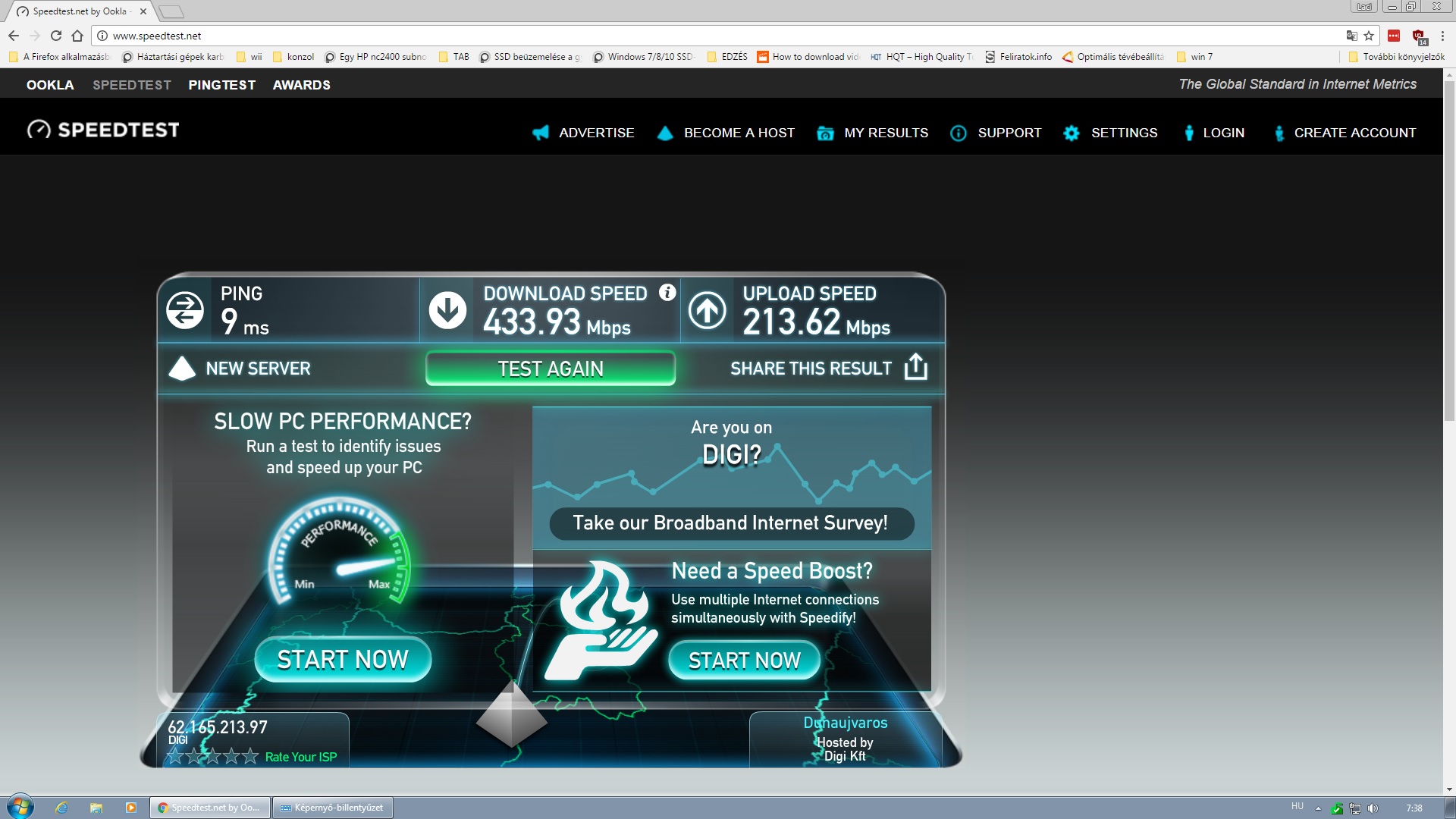1456x819 pixels.
Task: Click the red extension icon in toolbar
Action: tap(1394, 36)
